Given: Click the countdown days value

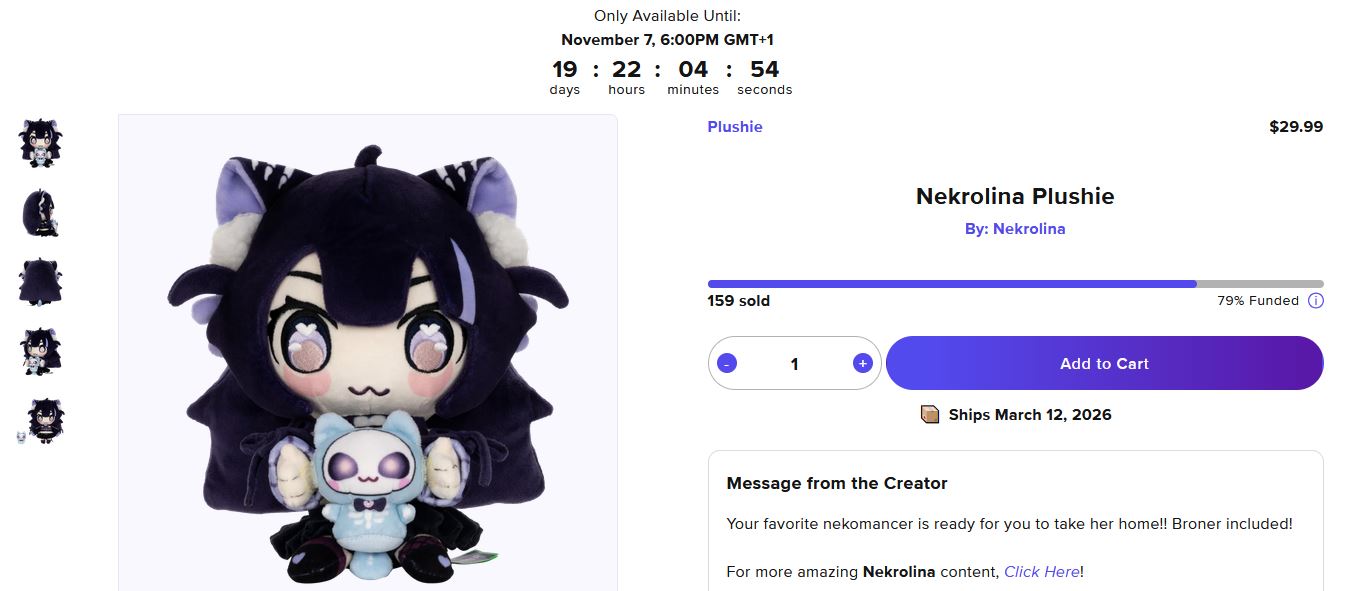Looking at the screenshot, I should pyautogui.click(x=565, y=69).
